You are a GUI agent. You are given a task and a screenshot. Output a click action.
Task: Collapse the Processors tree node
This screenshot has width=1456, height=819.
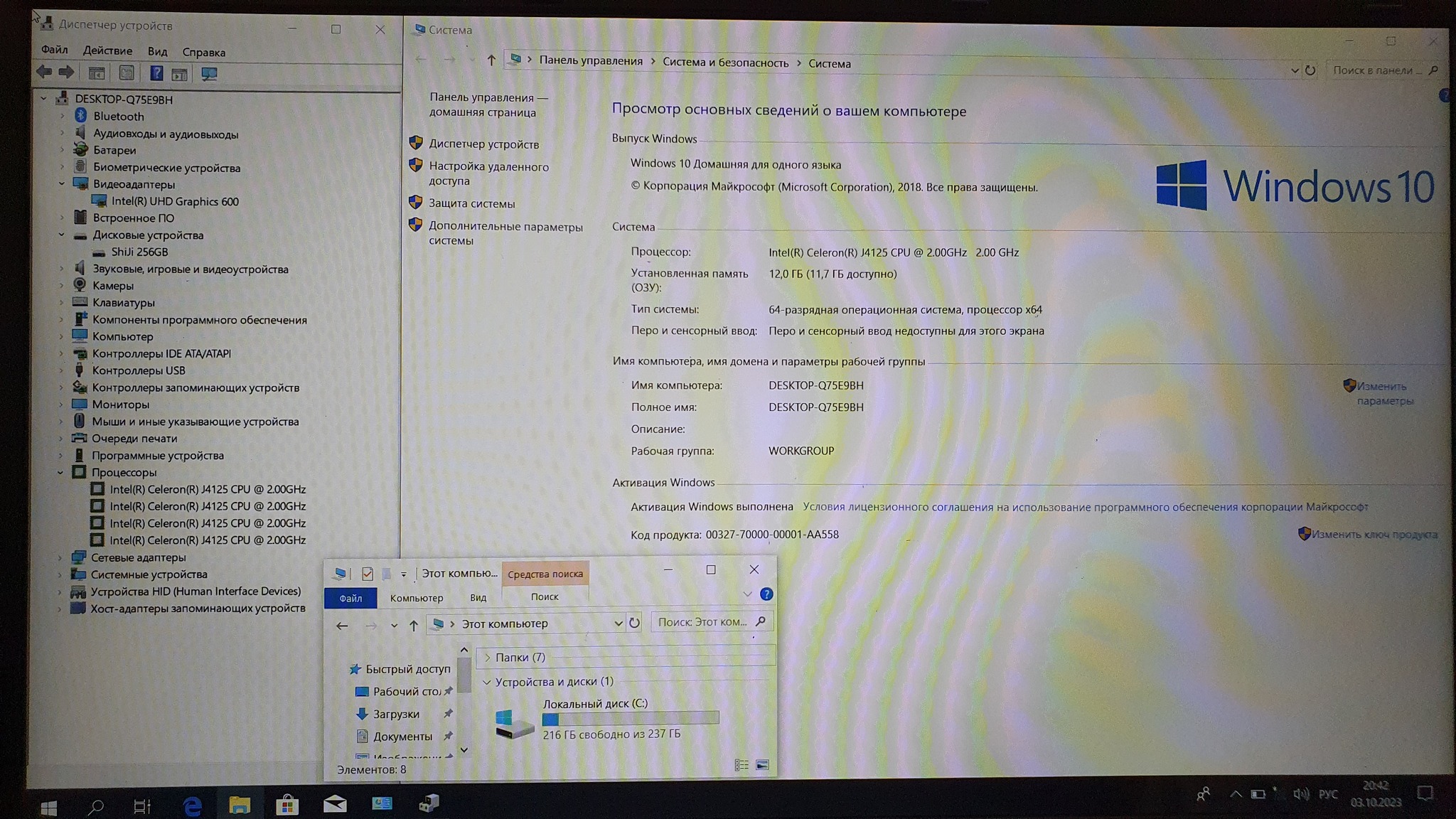[x=61, y=472]
